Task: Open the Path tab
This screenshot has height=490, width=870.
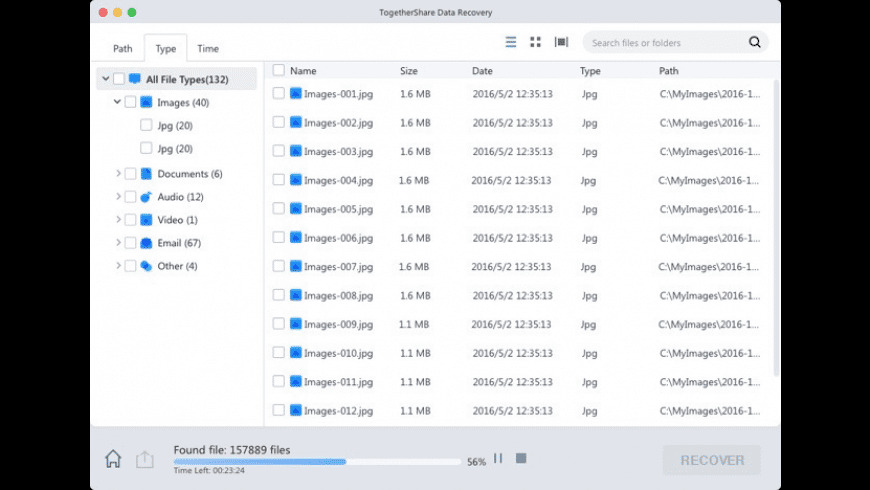Action: click(x=123, y=48)
